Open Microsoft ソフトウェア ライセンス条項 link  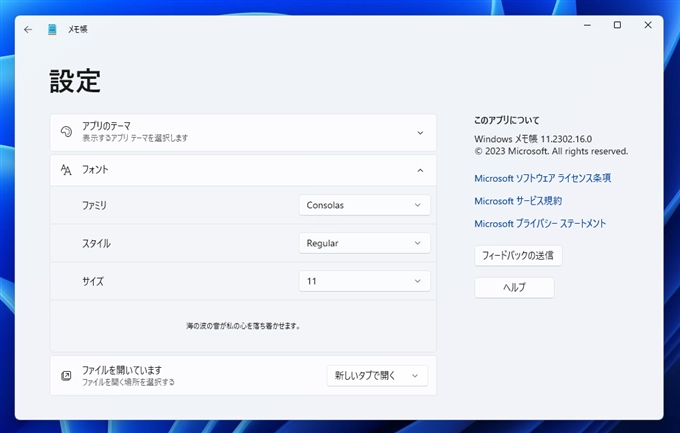coord(543,178)
